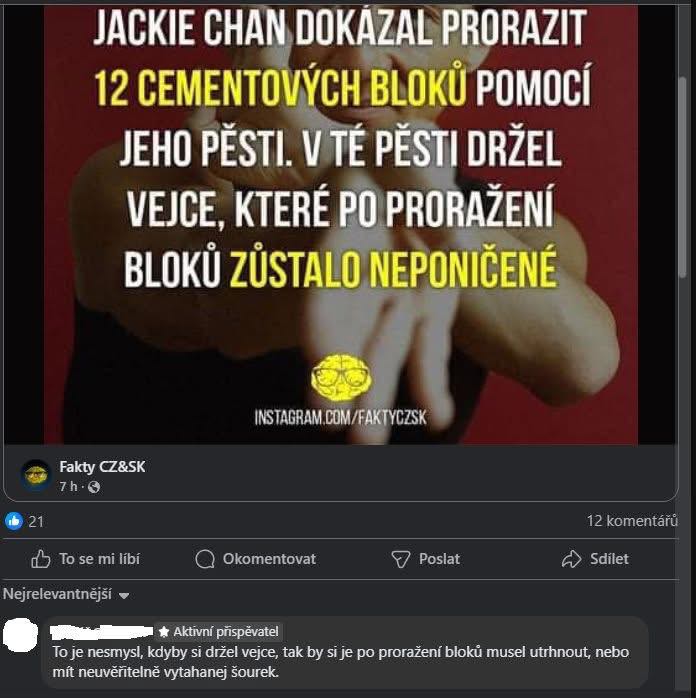Screen dimensions: 696x698
Task: Click the speech bubble Okomentovat icon
Action: pos(205,559)
